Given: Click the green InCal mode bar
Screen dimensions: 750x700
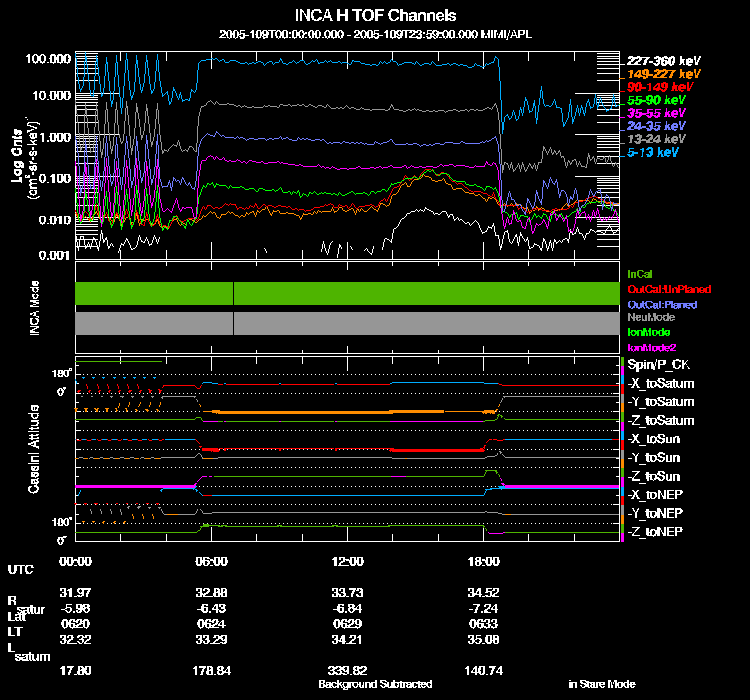Looking at the screenshot, I should click(347, 293).
